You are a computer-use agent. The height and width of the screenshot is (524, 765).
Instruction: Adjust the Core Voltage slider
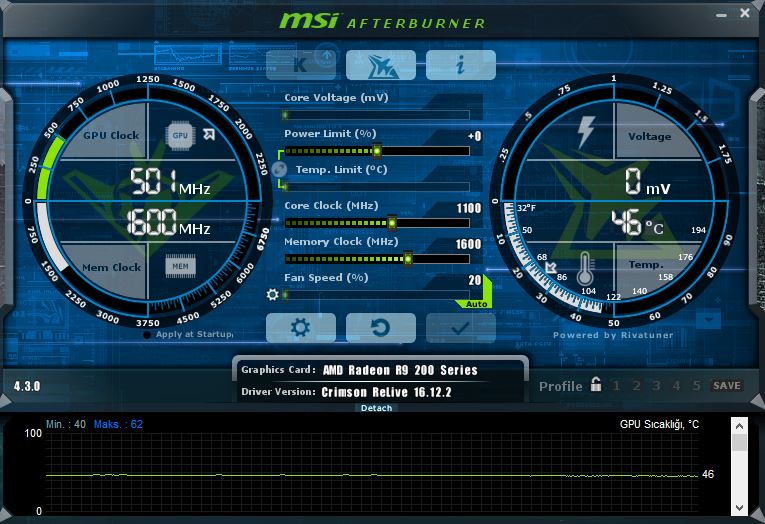376,115
